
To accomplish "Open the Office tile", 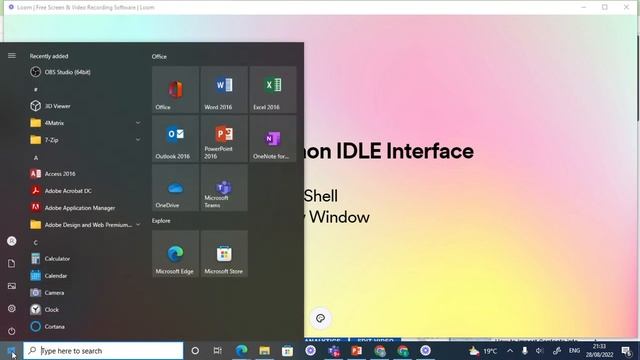I will coord(176,90).
